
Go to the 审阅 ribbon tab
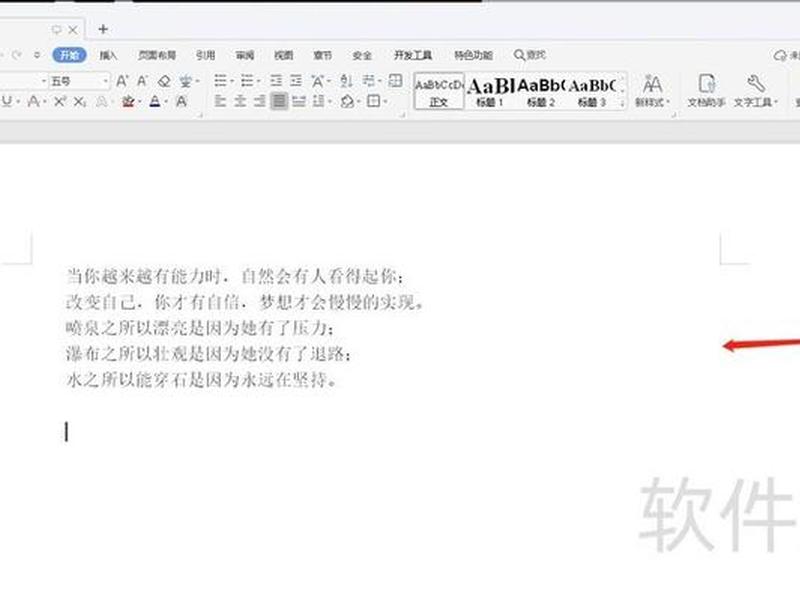point(245,55)
